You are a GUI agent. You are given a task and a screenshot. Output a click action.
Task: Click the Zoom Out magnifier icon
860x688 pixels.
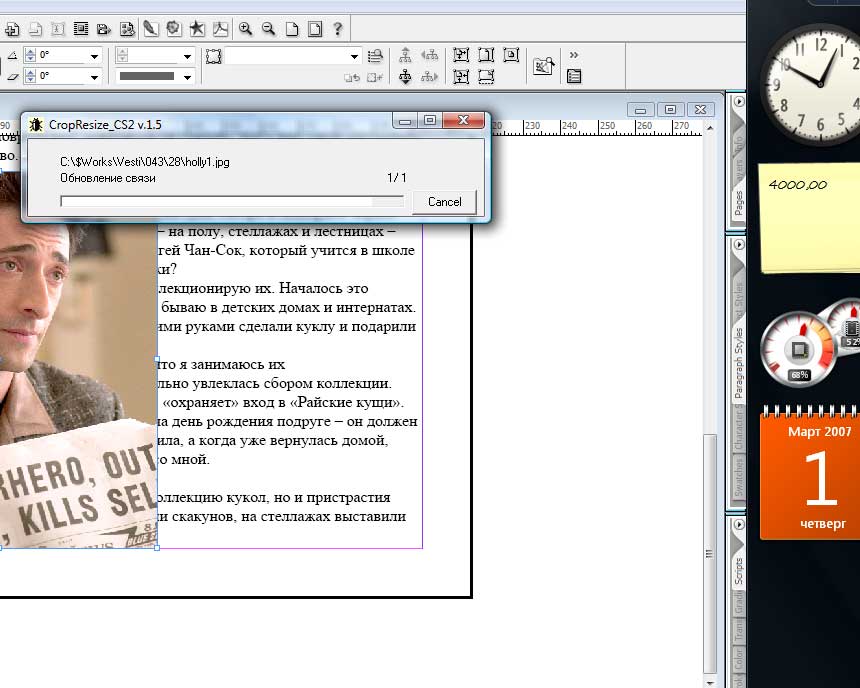pyautogui.click(x=268, y=29)
